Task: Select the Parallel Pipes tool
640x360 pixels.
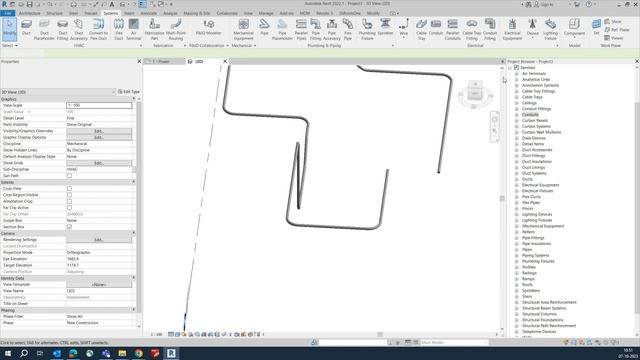Action: coord(301,29)
